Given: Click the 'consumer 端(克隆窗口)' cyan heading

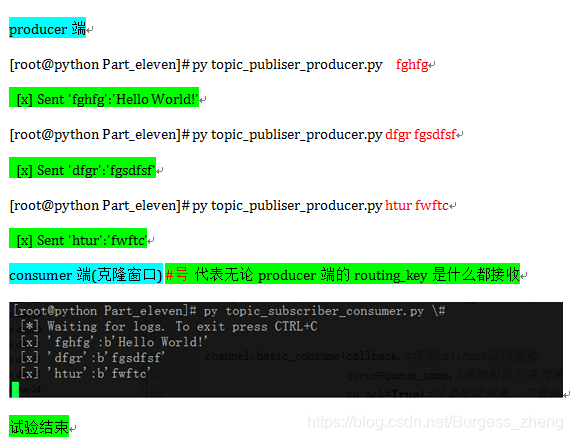Looking at the screenshot, I should click(x=86, y=274).
